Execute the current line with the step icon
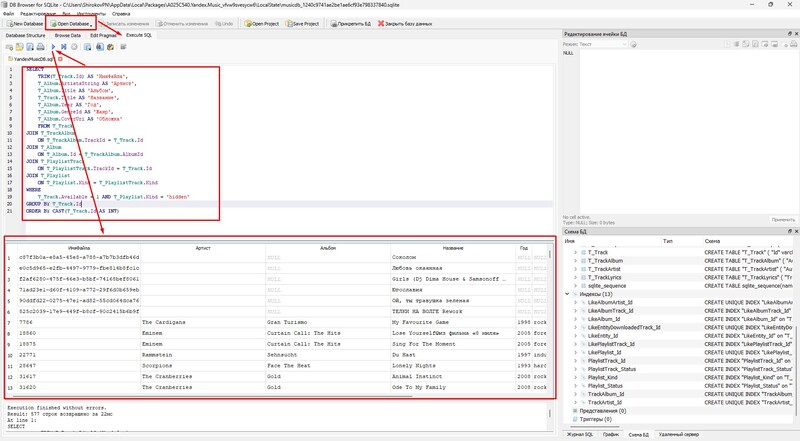The height and width of the screenshot is (441, 800). pos(63,47)
